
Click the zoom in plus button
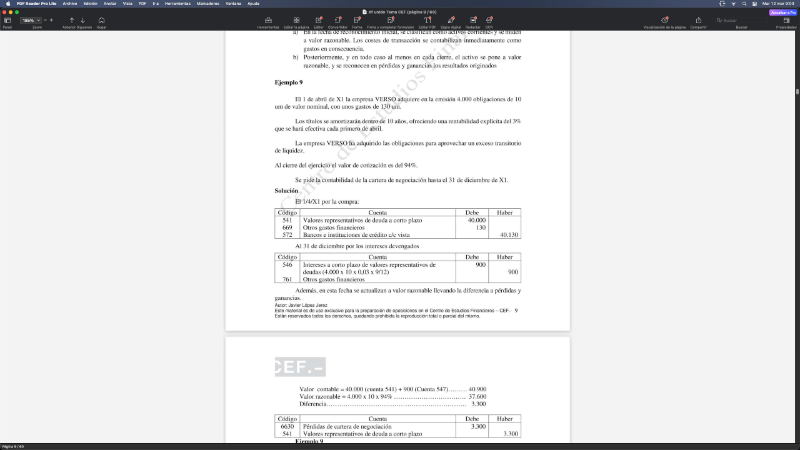click(x=52, y=20)
